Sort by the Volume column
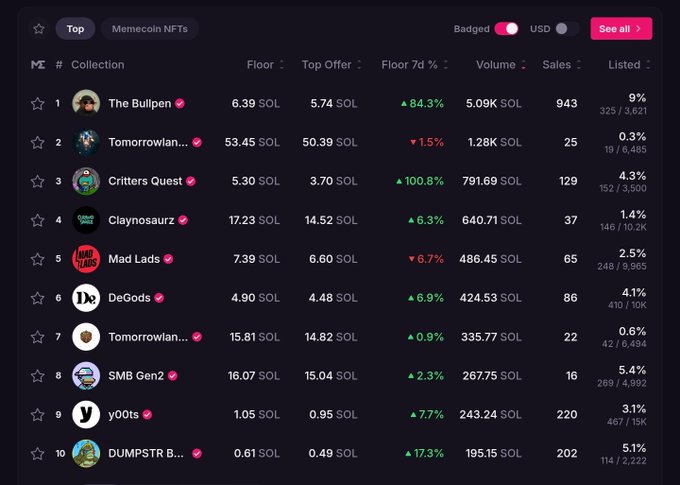The width and height of the screenshot is (680, 485). tap(501, 65)
